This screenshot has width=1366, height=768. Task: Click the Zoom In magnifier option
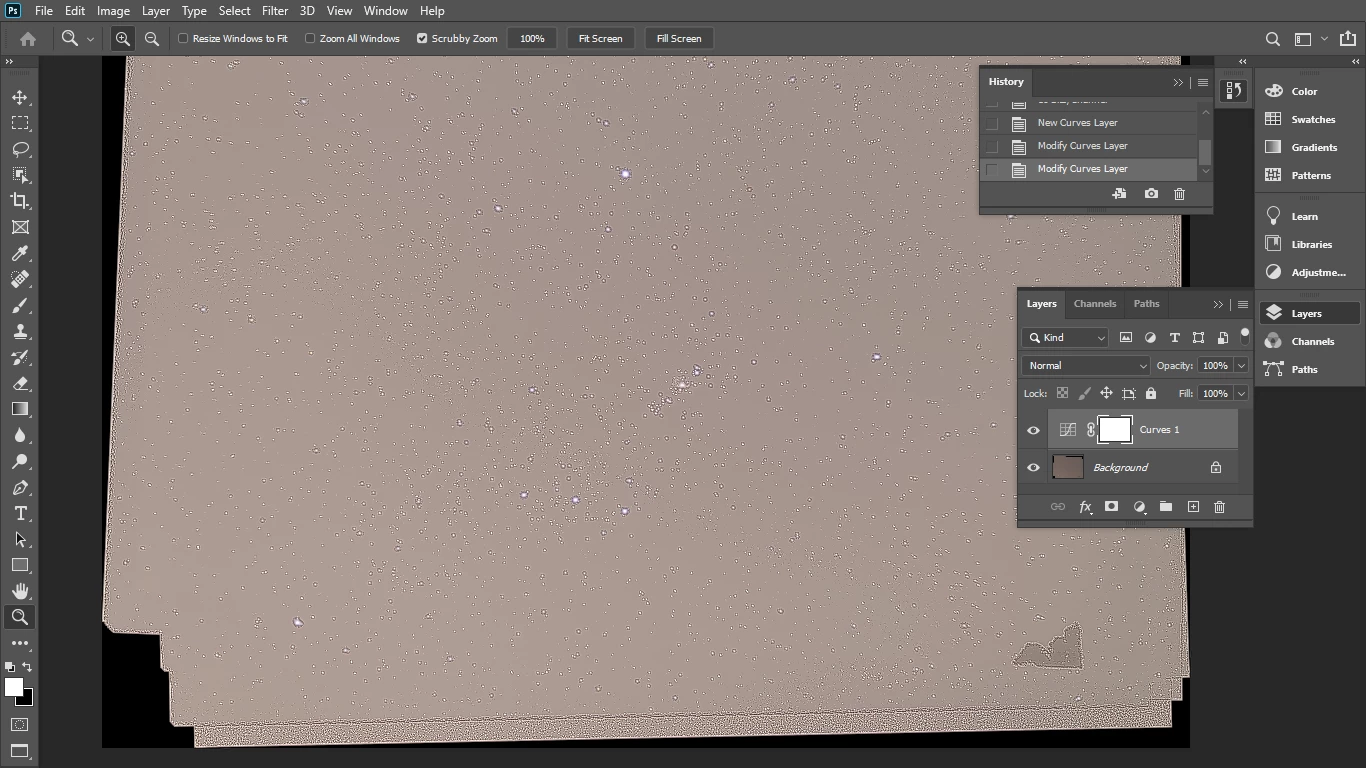click(123, 38)
